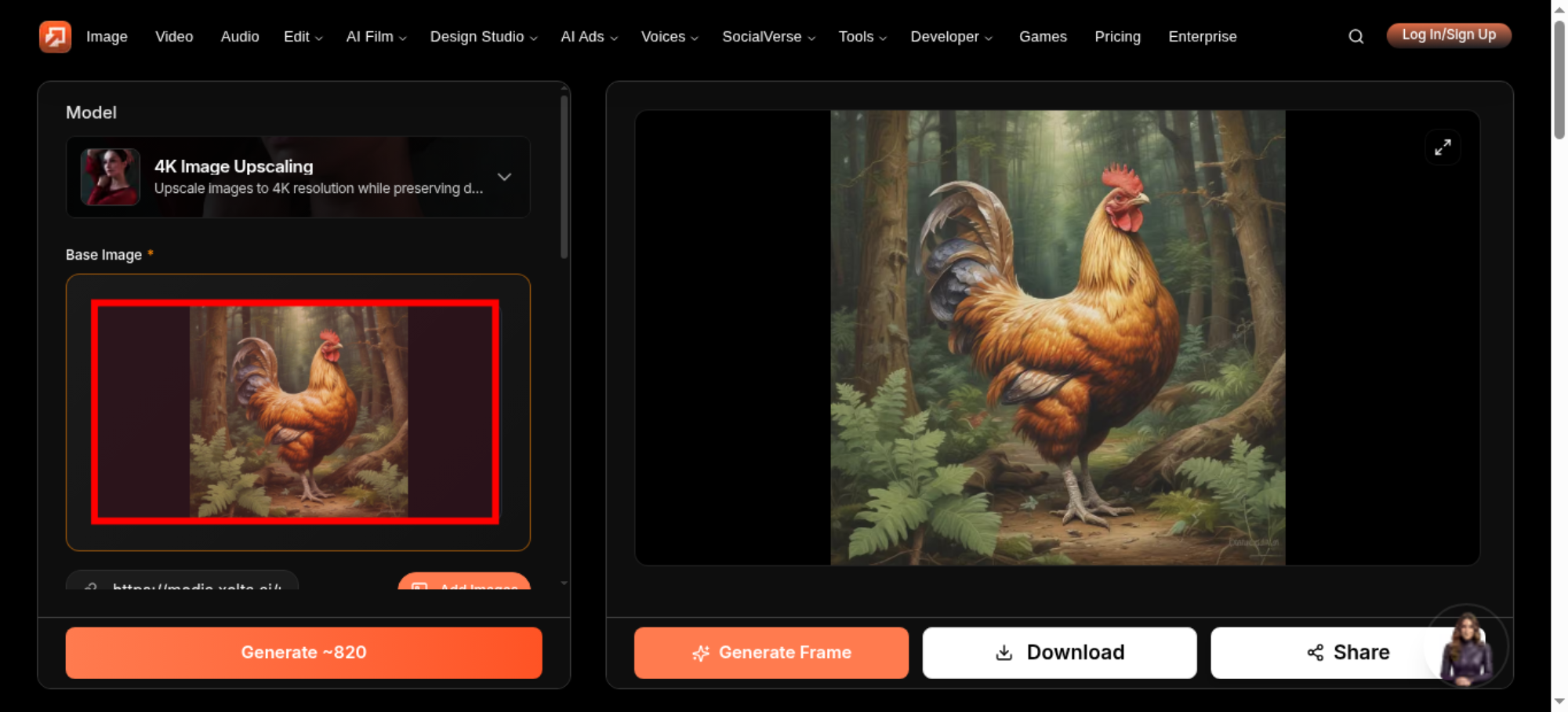The image size is (1568, 712).
Task: Open the Voices dropdown menu
Action: (670, 37)
